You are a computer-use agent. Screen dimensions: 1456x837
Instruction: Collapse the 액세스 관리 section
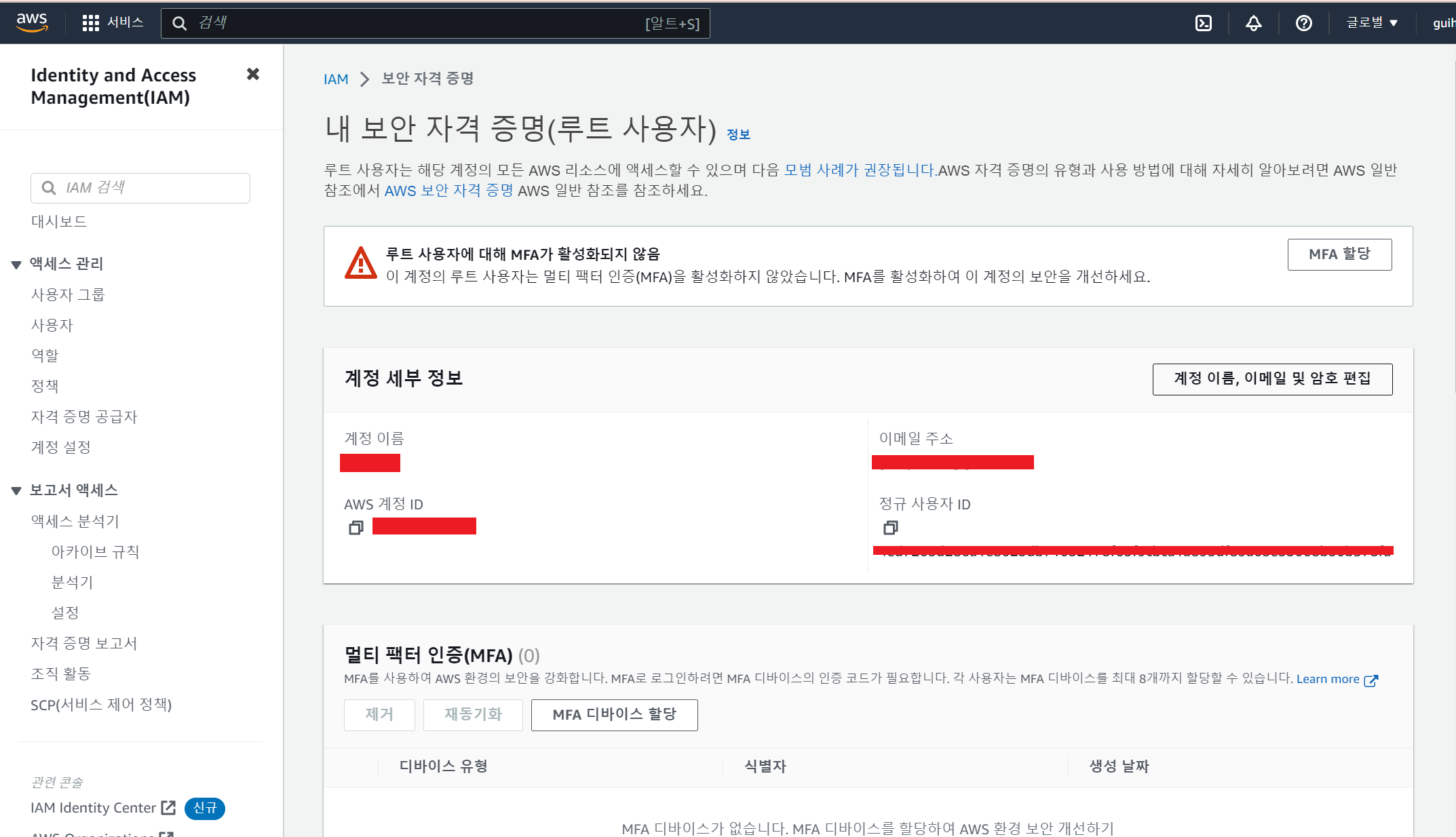pyautogui.click(x=16, y=265)
